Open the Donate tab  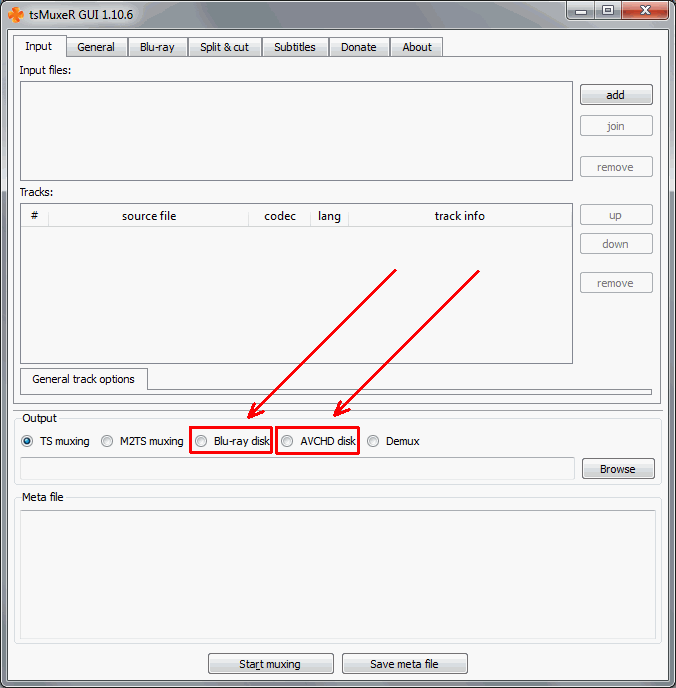tap(359, 47)
